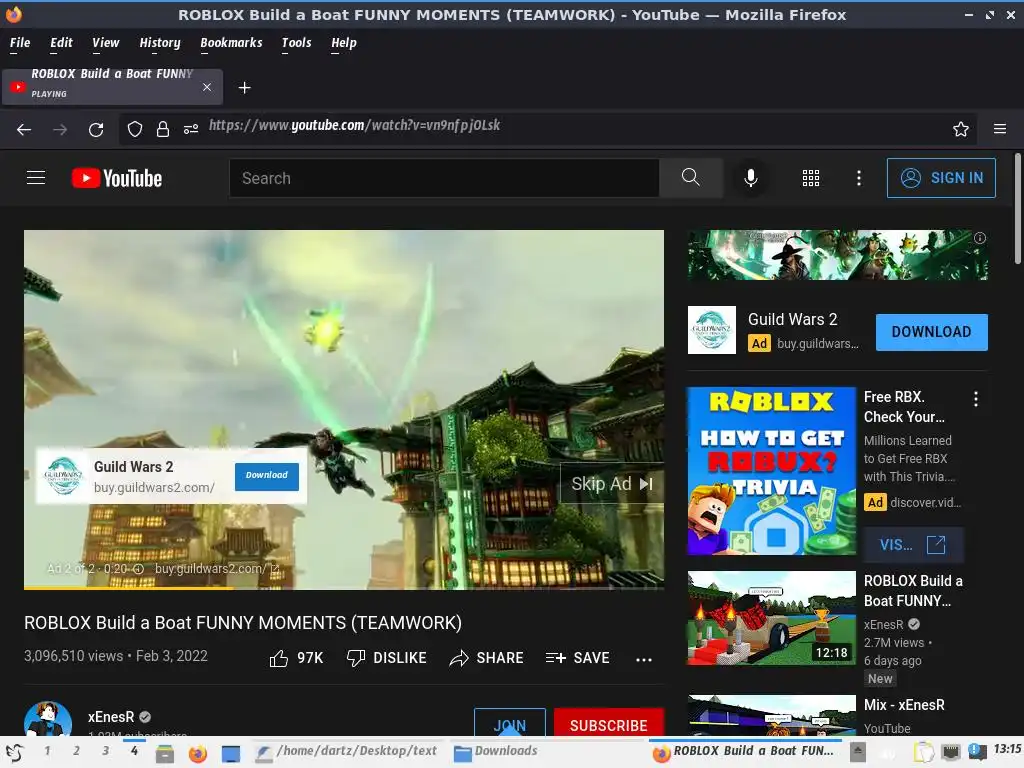This screenshot has width=1024, height=768.
Task: Open the /home/dartz/Desktop/text taskbar window
Action: pyautogui.click(x=346, y=752)
